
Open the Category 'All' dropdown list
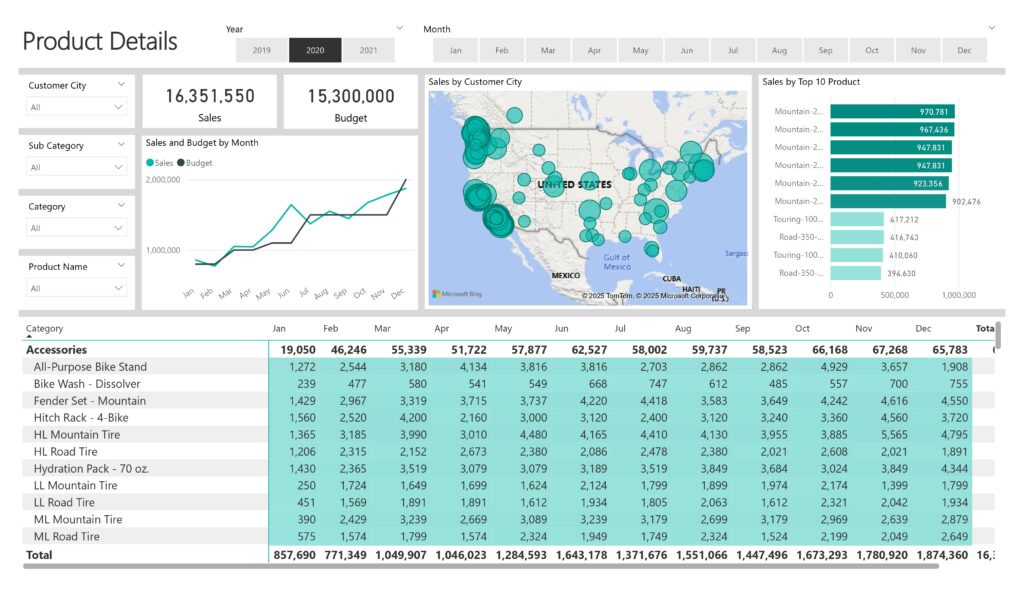coord(77,228)
